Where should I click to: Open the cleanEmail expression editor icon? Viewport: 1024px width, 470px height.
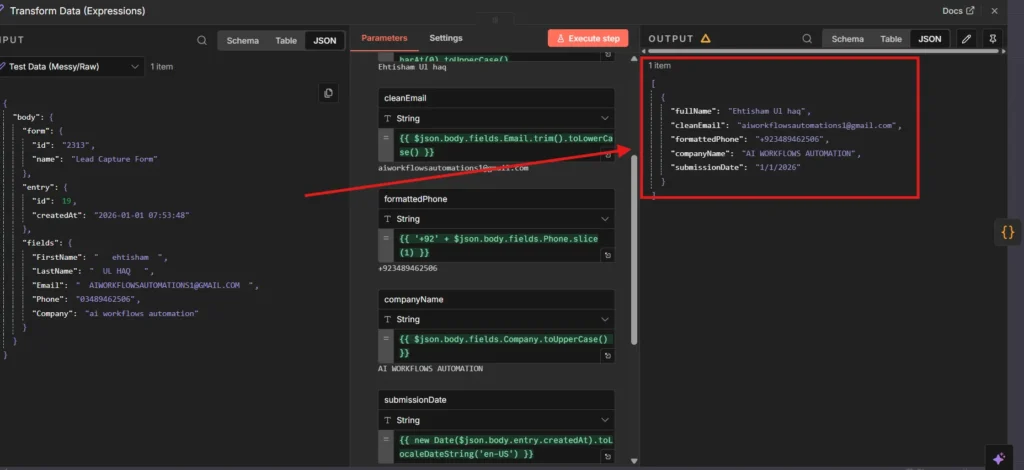(607, 154)
